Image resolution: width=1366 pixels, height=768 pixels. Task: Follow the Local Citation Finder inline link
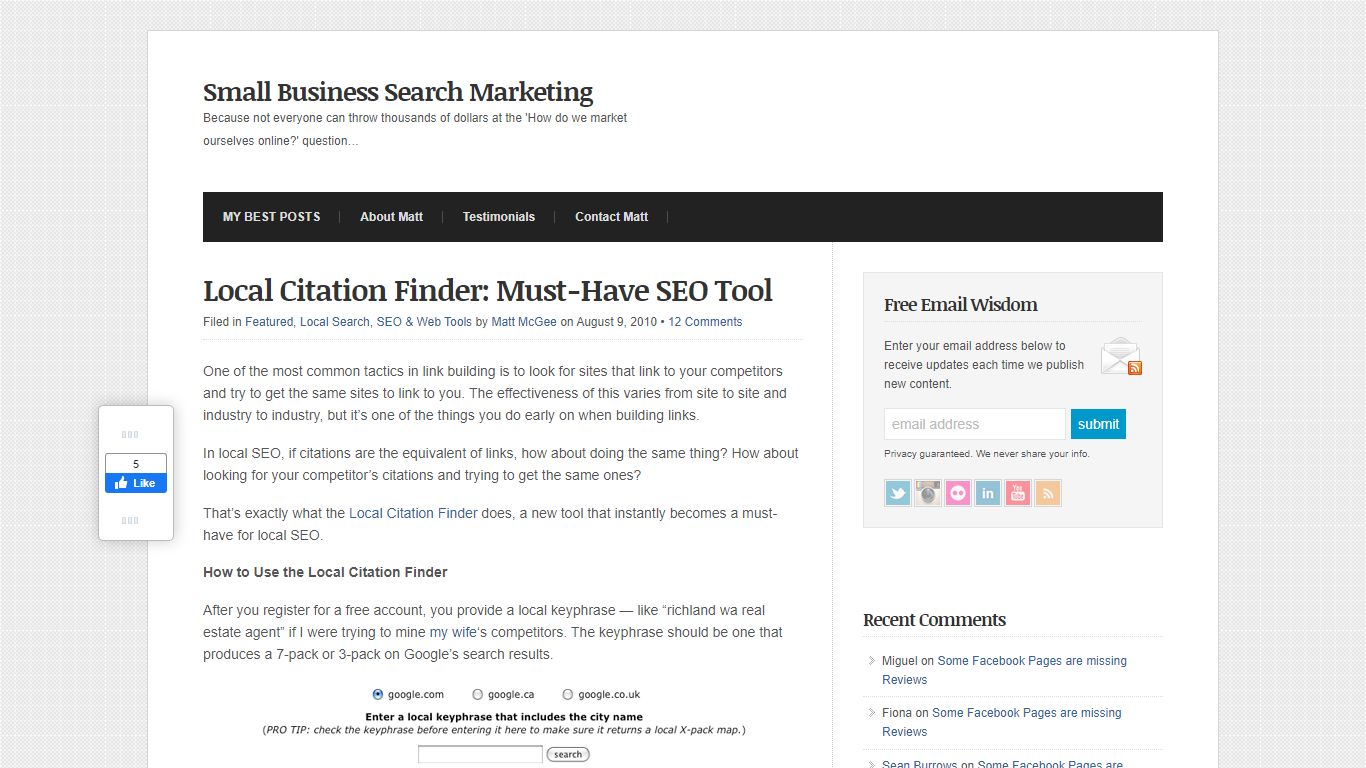(413, 513)
